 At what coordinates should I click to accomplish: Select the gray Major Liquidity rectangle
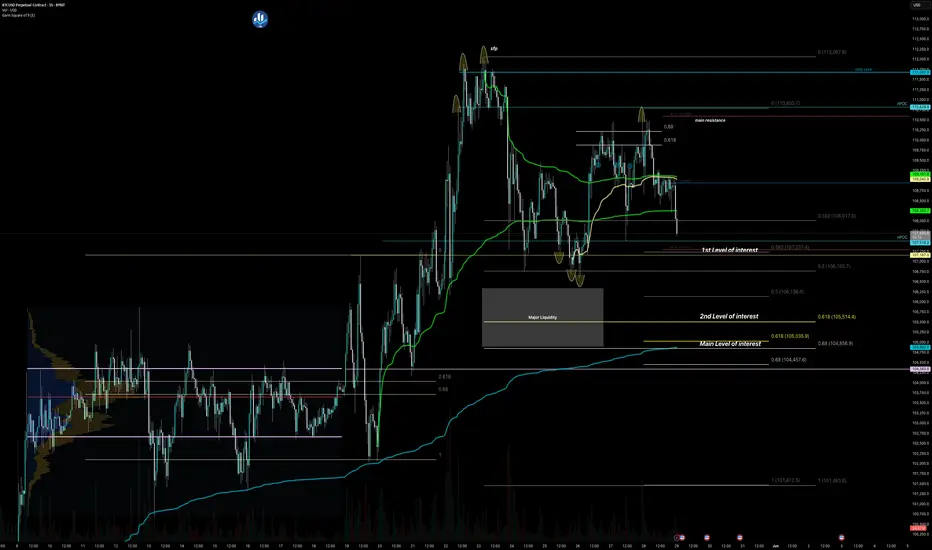coord(542,317)
